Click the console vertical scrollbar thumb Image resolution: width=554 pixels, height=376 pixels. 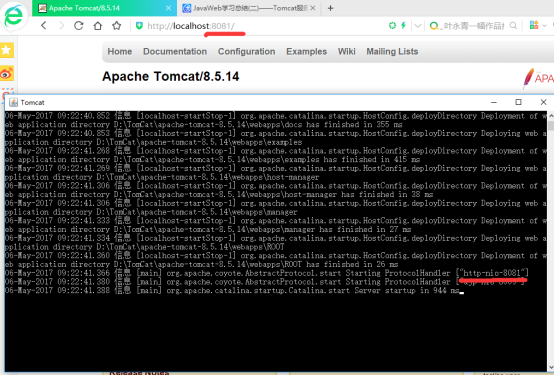(x=550, y=126)
